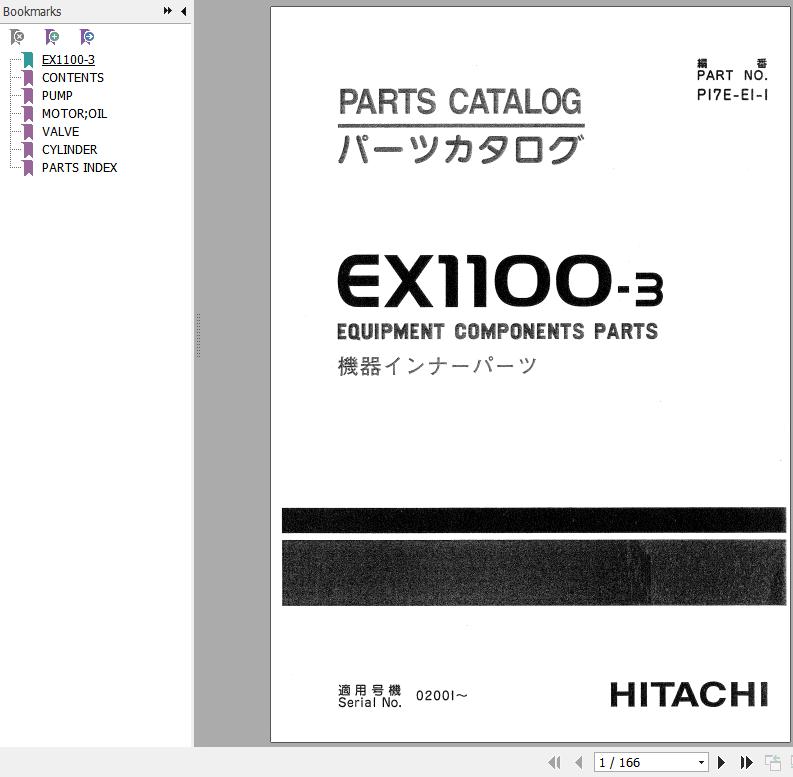Click the purple bookmark icon beside CONTENTS
793x777 pixels.
pos(28,78)
